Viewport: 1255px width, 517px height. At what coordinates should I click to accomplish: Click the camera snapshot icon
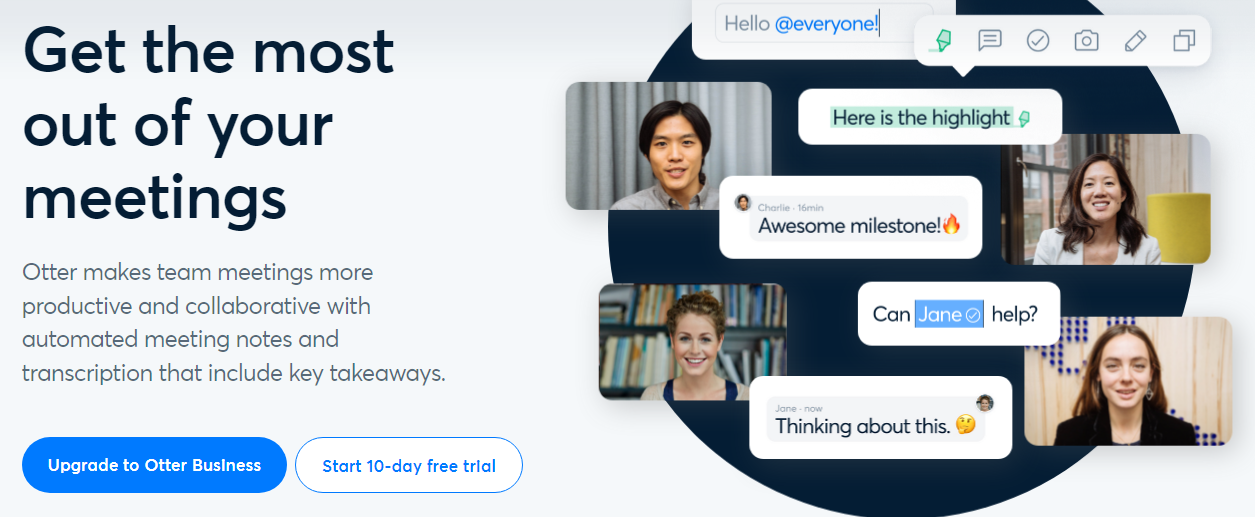[1086, 41]
